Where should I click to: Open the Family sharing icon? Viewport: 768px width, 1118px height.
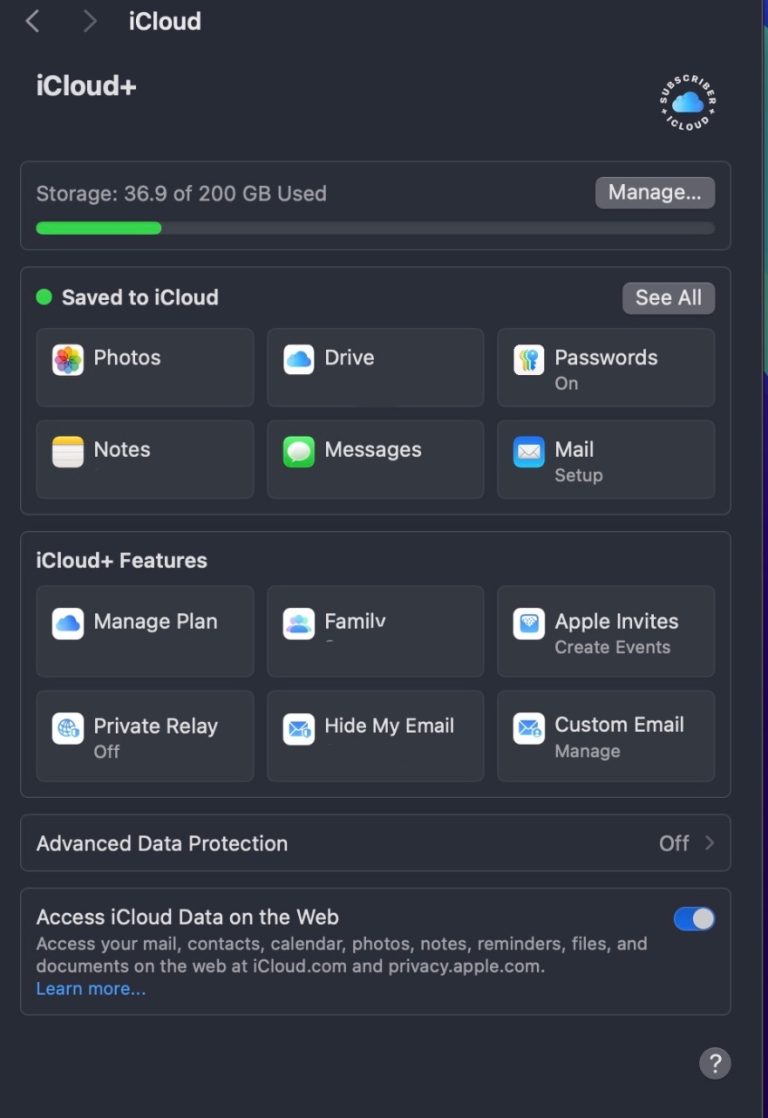click(x=299, y=624)
